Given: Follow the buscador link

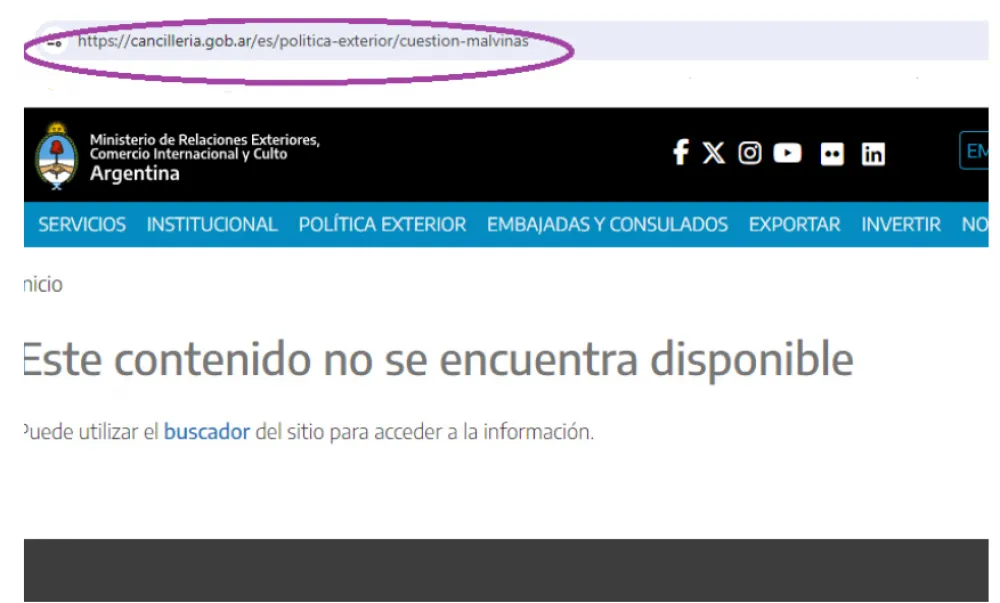Looking at the screenshot, I should 207,432.
